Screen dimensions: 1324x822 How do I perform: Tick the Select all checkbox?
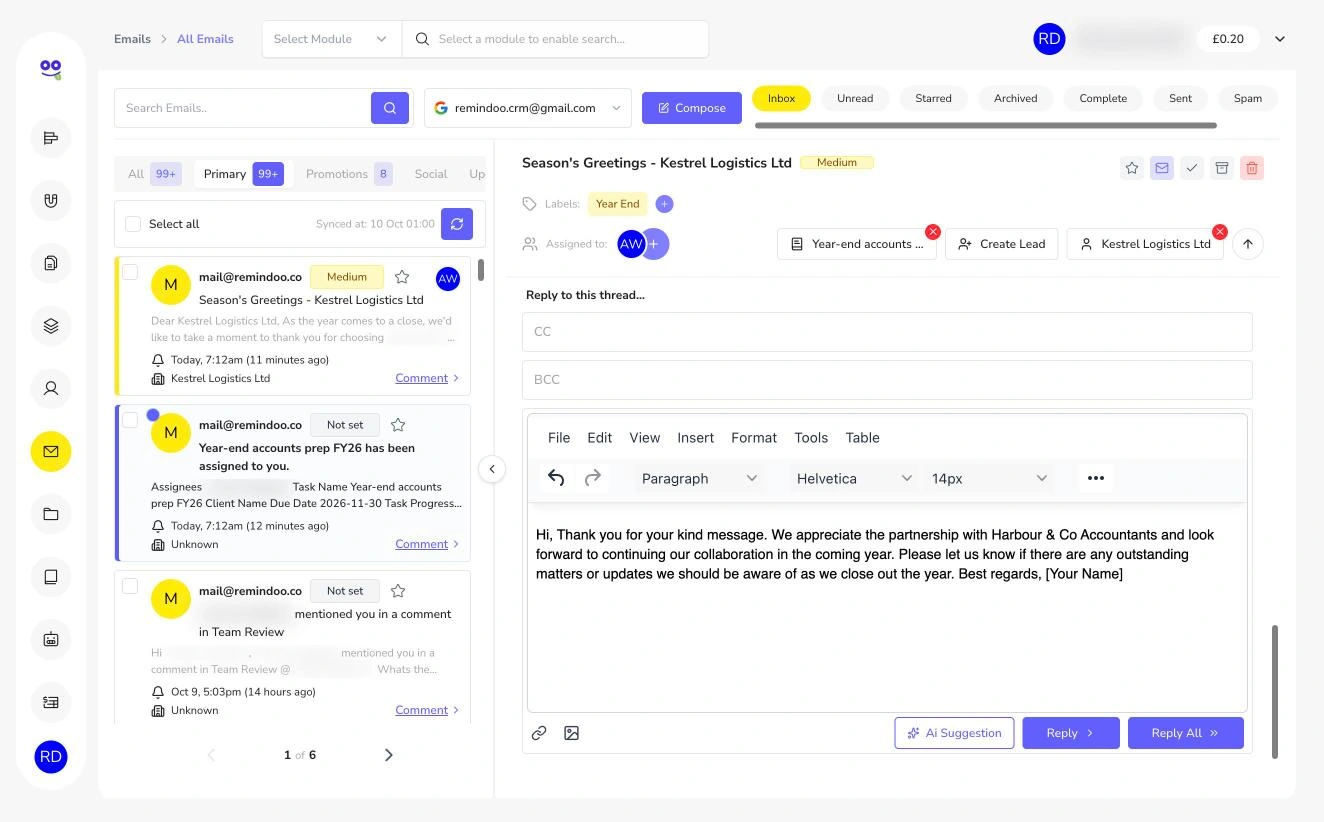133,224
